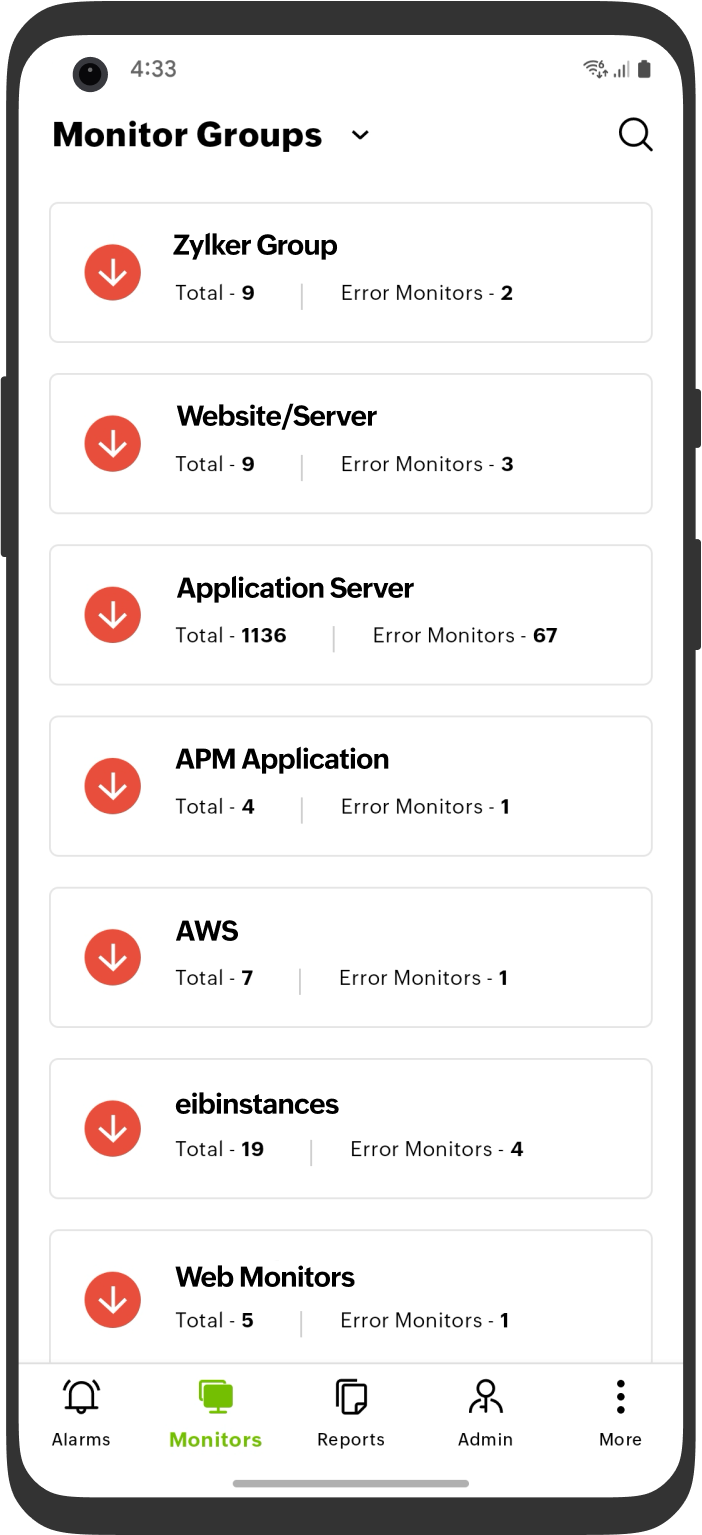Click the red down-status icon for Zylker Group
Image resolution: width=702 pixels, height=1535 pixels.
113,272
